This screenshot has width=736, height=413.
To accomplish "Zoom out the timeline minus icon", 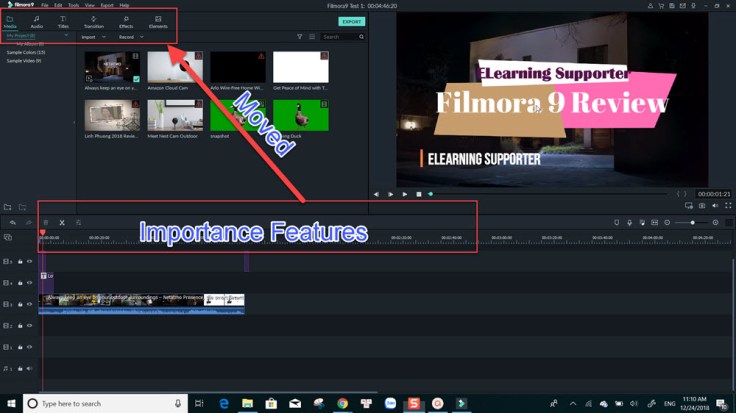I will coord(667,222).
